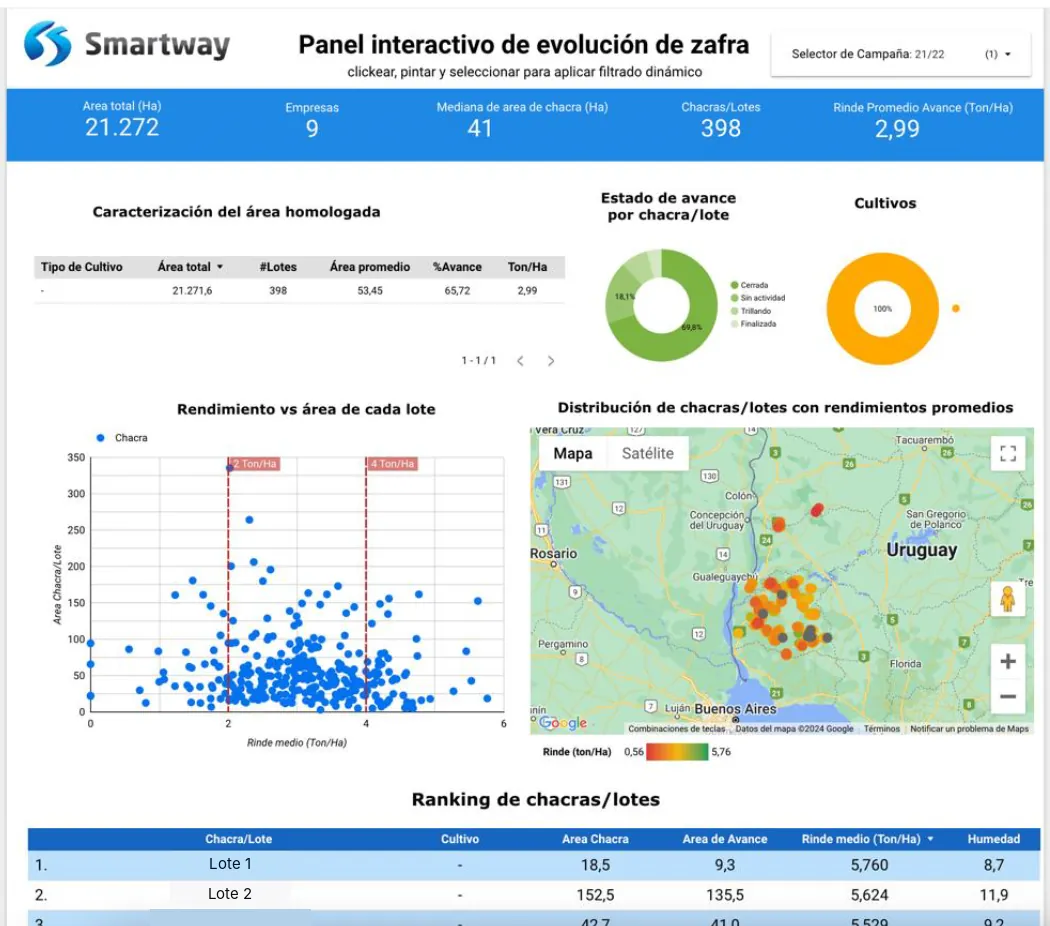Sort ranking by Cultivo header

click(459, 839)
